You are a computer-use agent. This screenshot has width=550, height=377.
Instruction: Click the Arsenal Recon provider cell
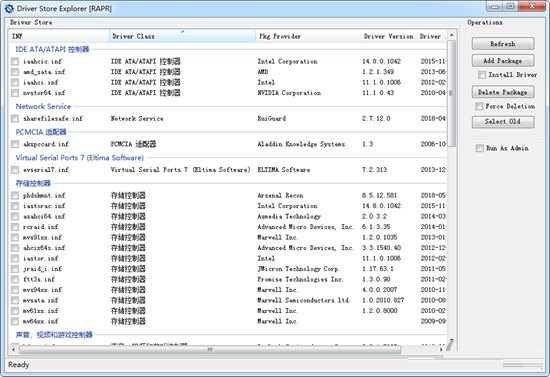[280, 195]
